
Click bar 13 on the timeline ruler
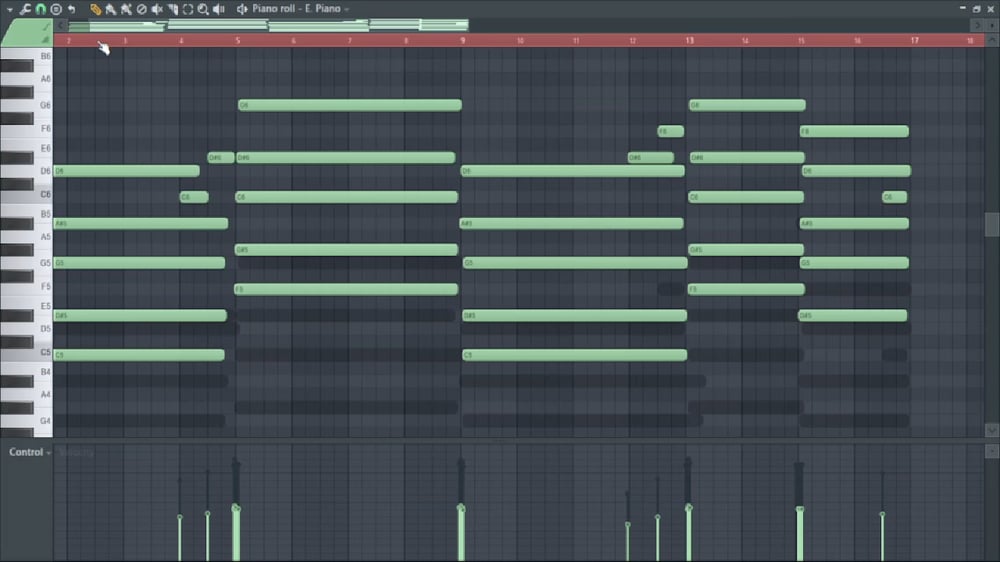(x=689, y=40)
